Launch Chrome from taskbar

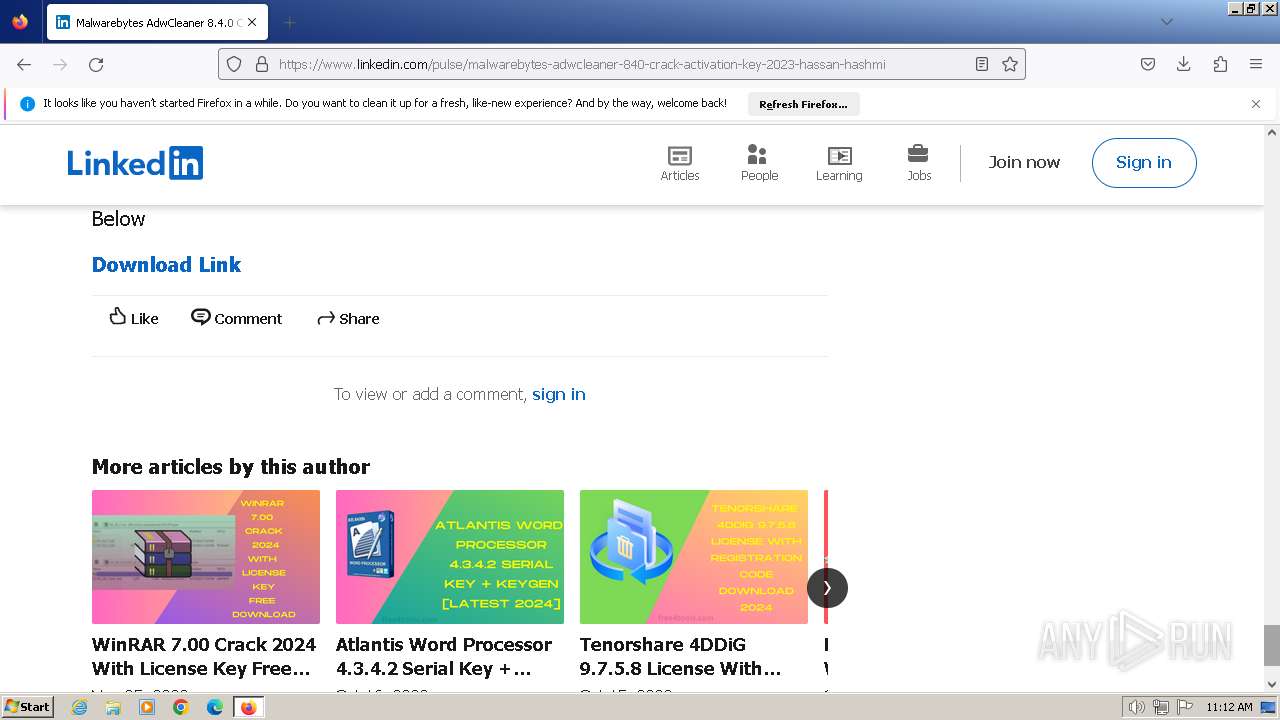(181, 707)
